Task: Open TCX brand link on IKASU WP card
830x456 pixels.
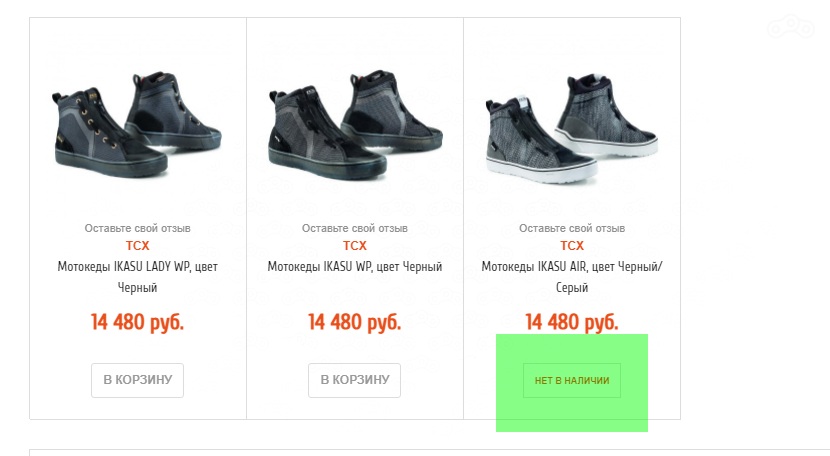Action: [354, 246]
